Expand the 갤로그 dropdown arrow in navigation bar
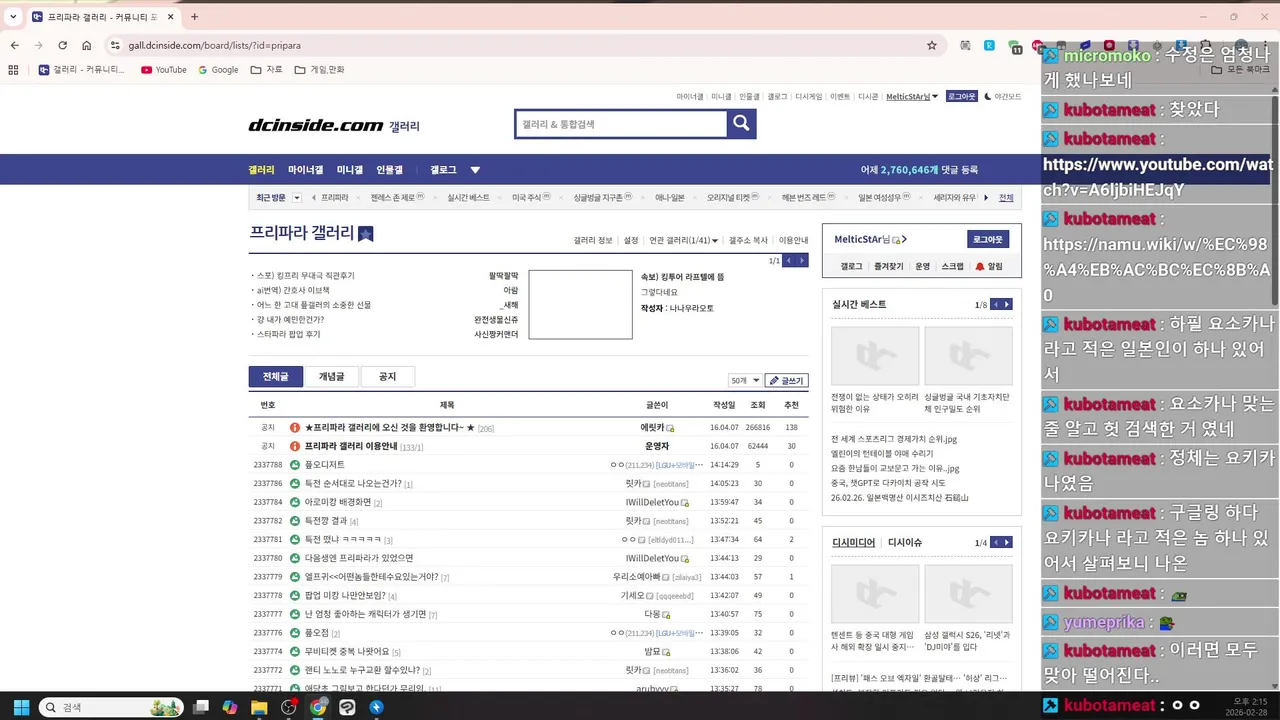The width and height of the screenshot is (1280, 720). point(475,170)
